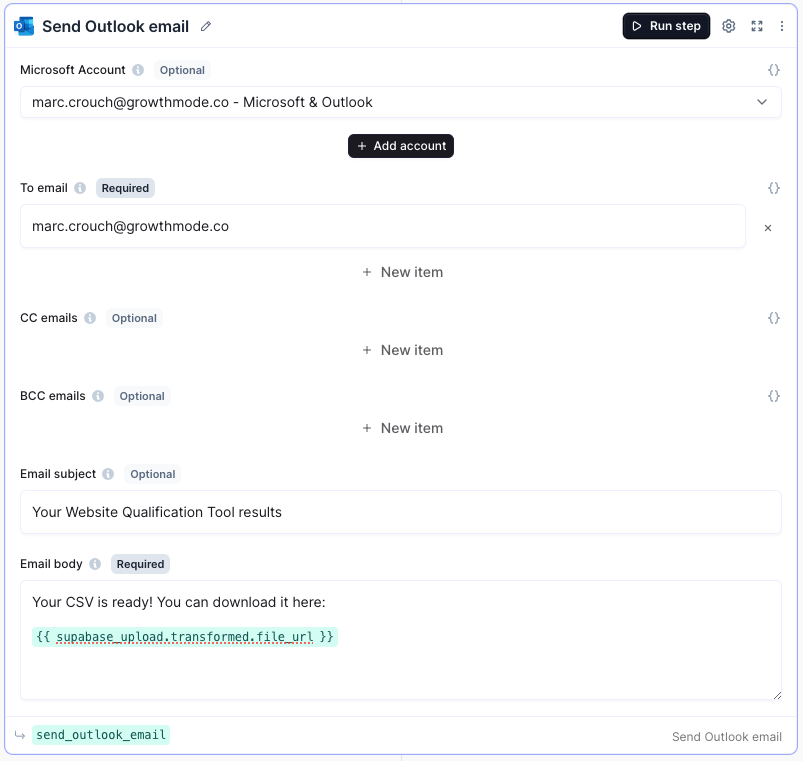The image size is (803, 761).
Task: Click the Email subject input field
Action: (400, 512)
